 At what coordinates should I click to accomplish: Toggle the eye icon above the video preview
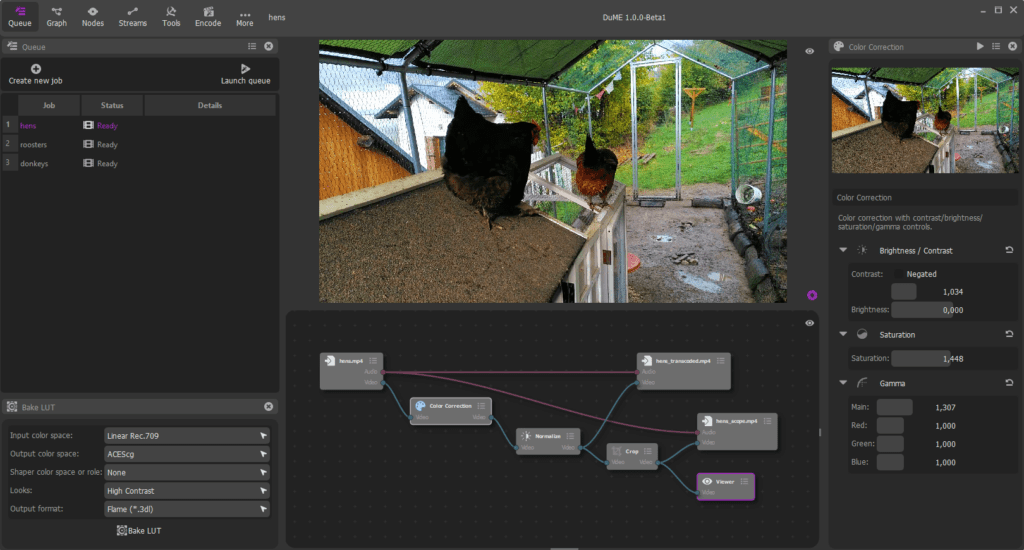tap(810, 51)
